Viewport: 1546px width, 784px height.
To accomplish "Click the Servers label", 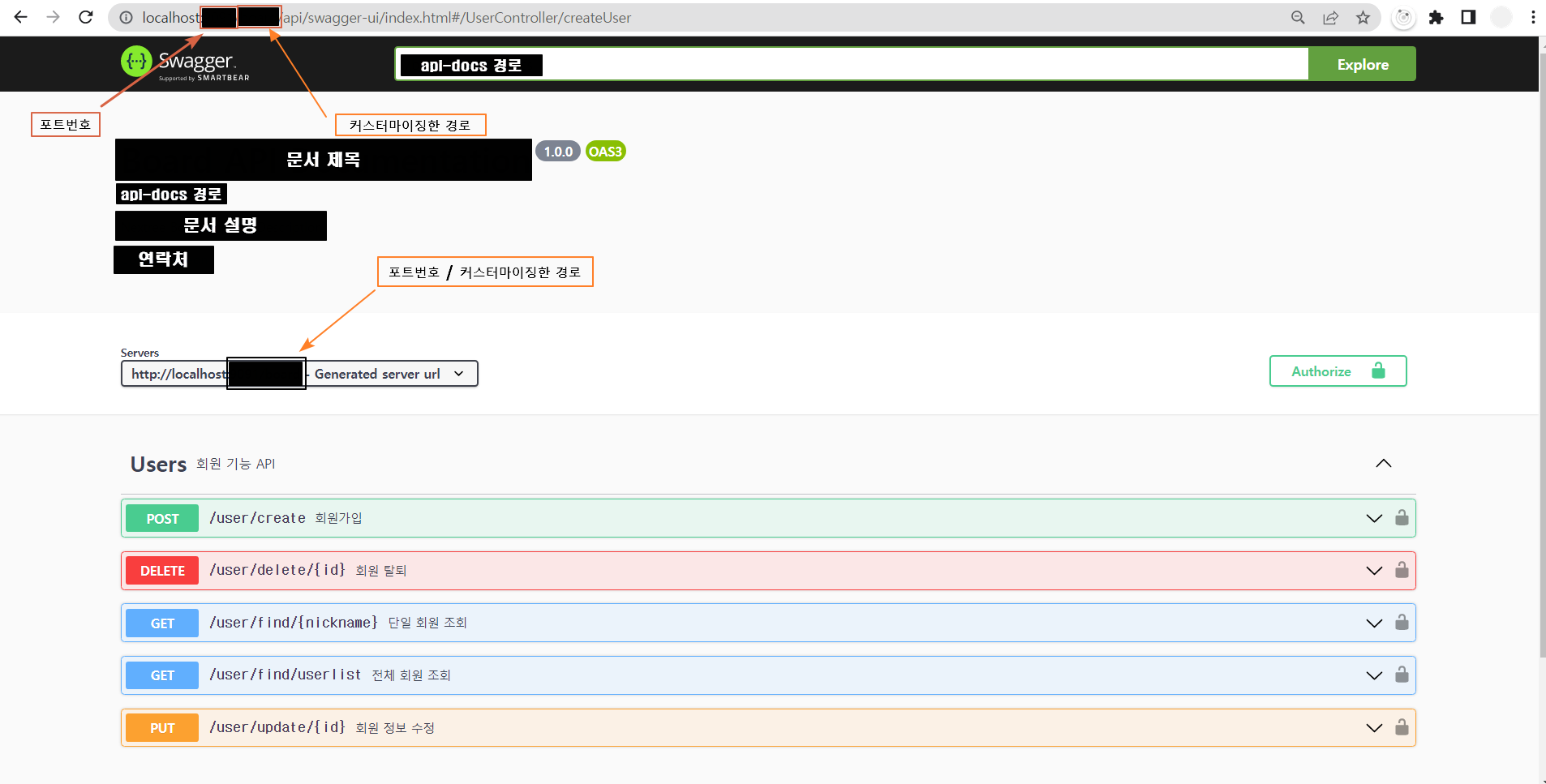I will point(140,353).
